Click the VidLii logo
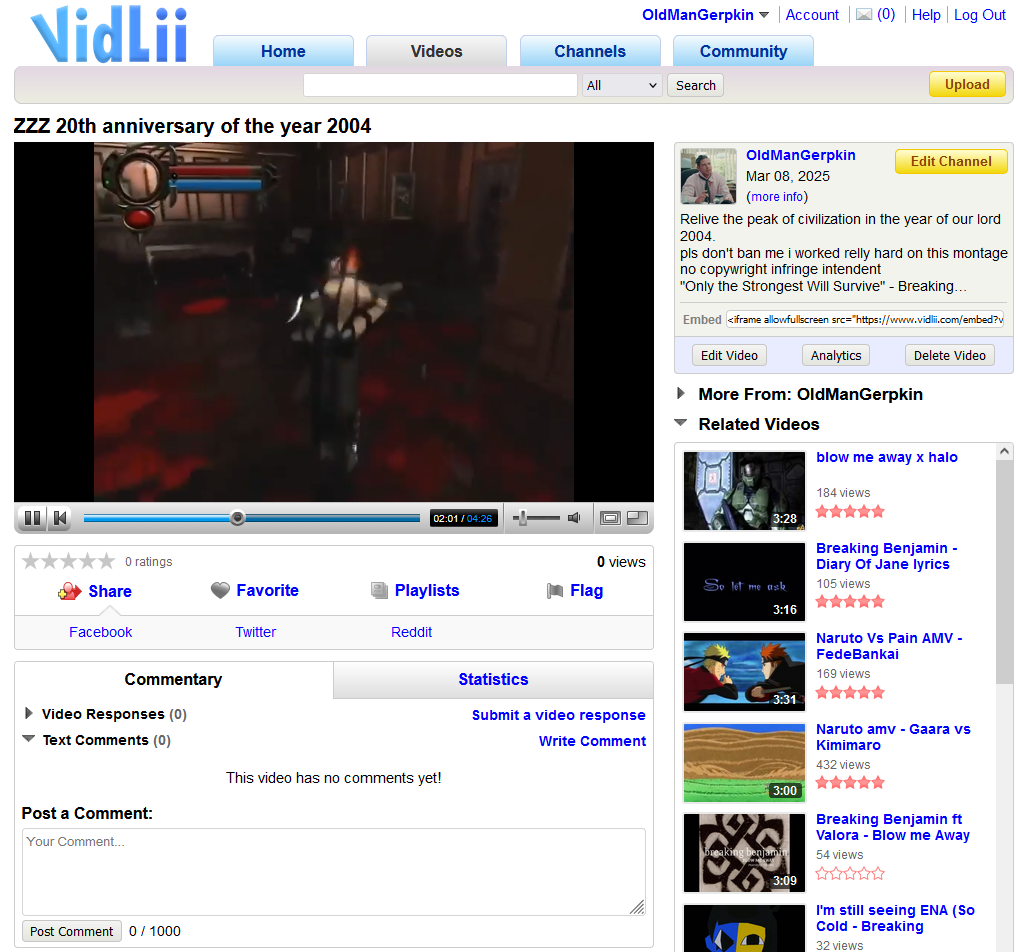Screen dimensions: 1018x952 pyautogui.click(x=109, y=34)
